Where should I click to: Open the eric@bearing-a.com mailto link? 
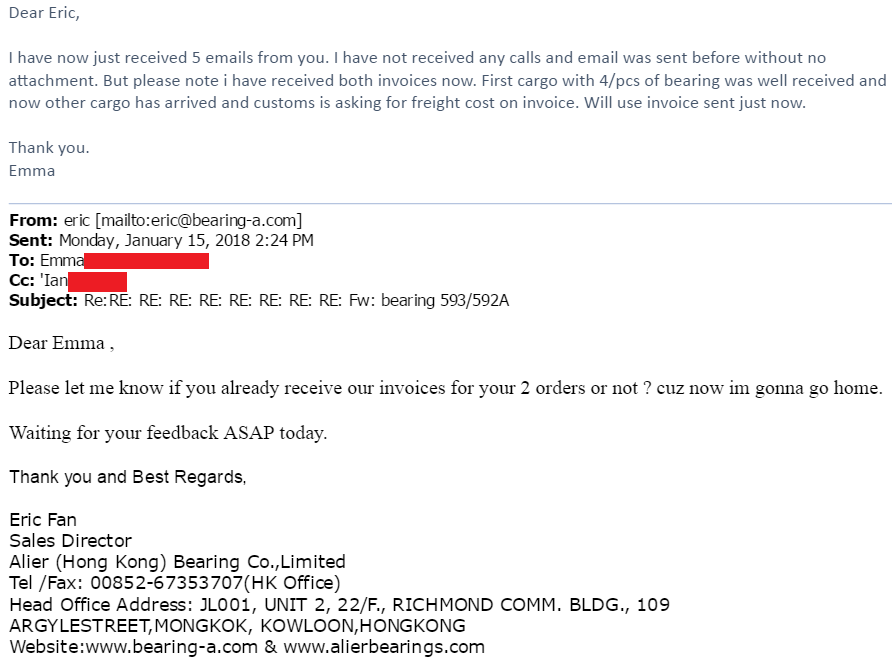pyautogui.click(x=199, y=220)
